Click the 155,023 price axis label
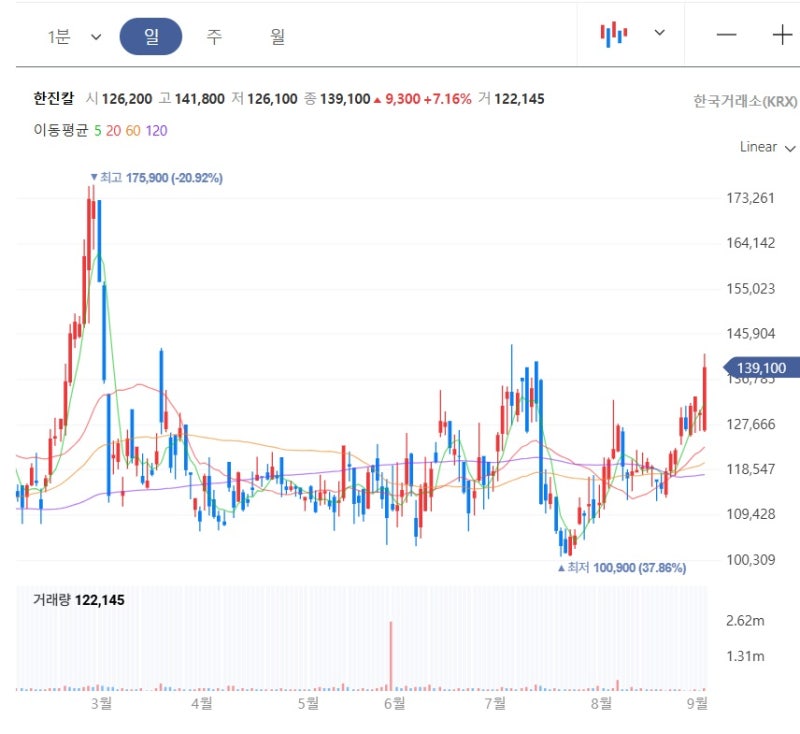Viewport: 800px width, 734px height. pyautogui.click(x=750, y=289)
